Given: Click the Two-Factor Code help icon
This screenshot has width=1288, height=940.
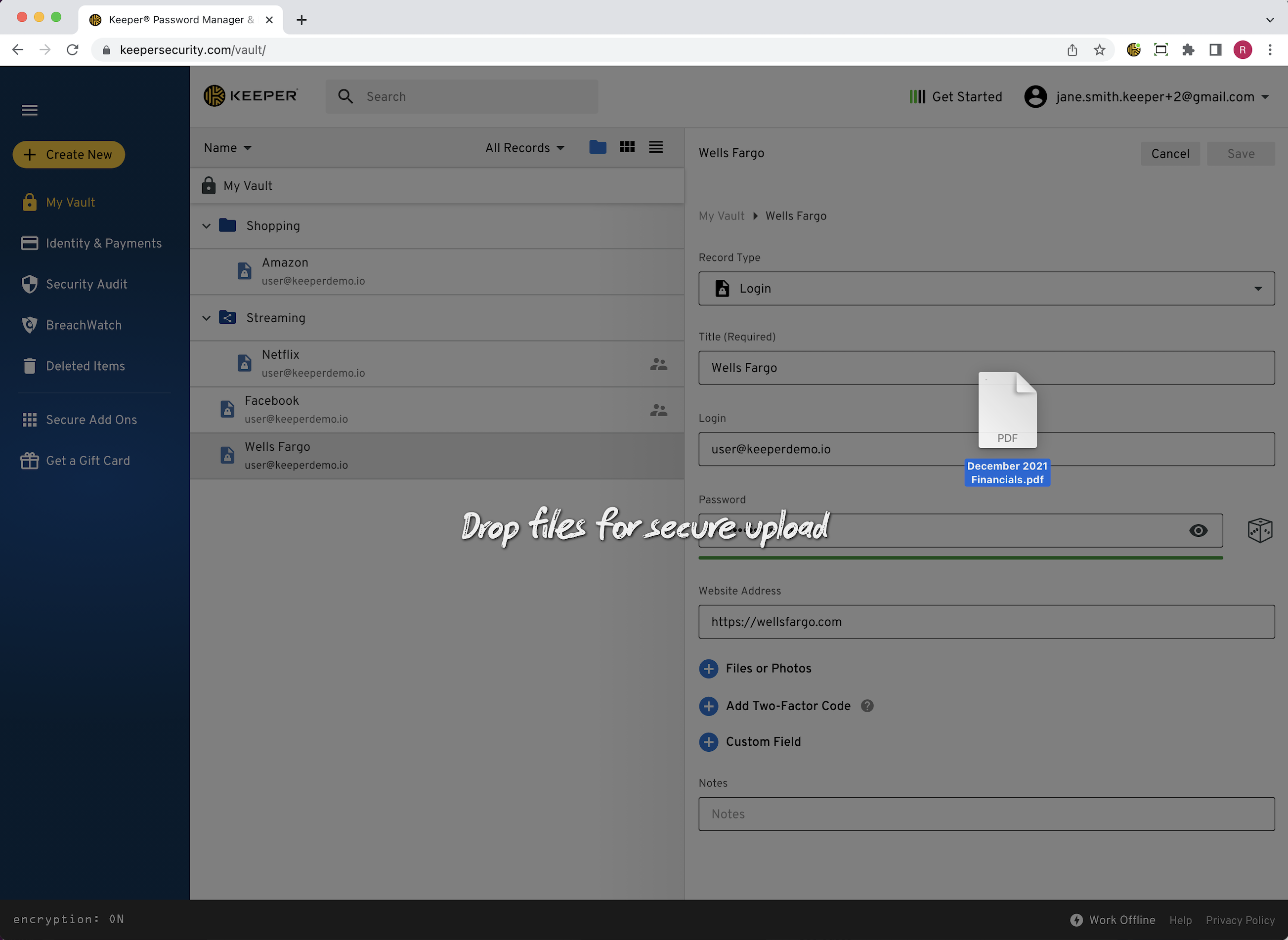Looking at the screenshot, I should pyautogui.click(x=867, y=706).
